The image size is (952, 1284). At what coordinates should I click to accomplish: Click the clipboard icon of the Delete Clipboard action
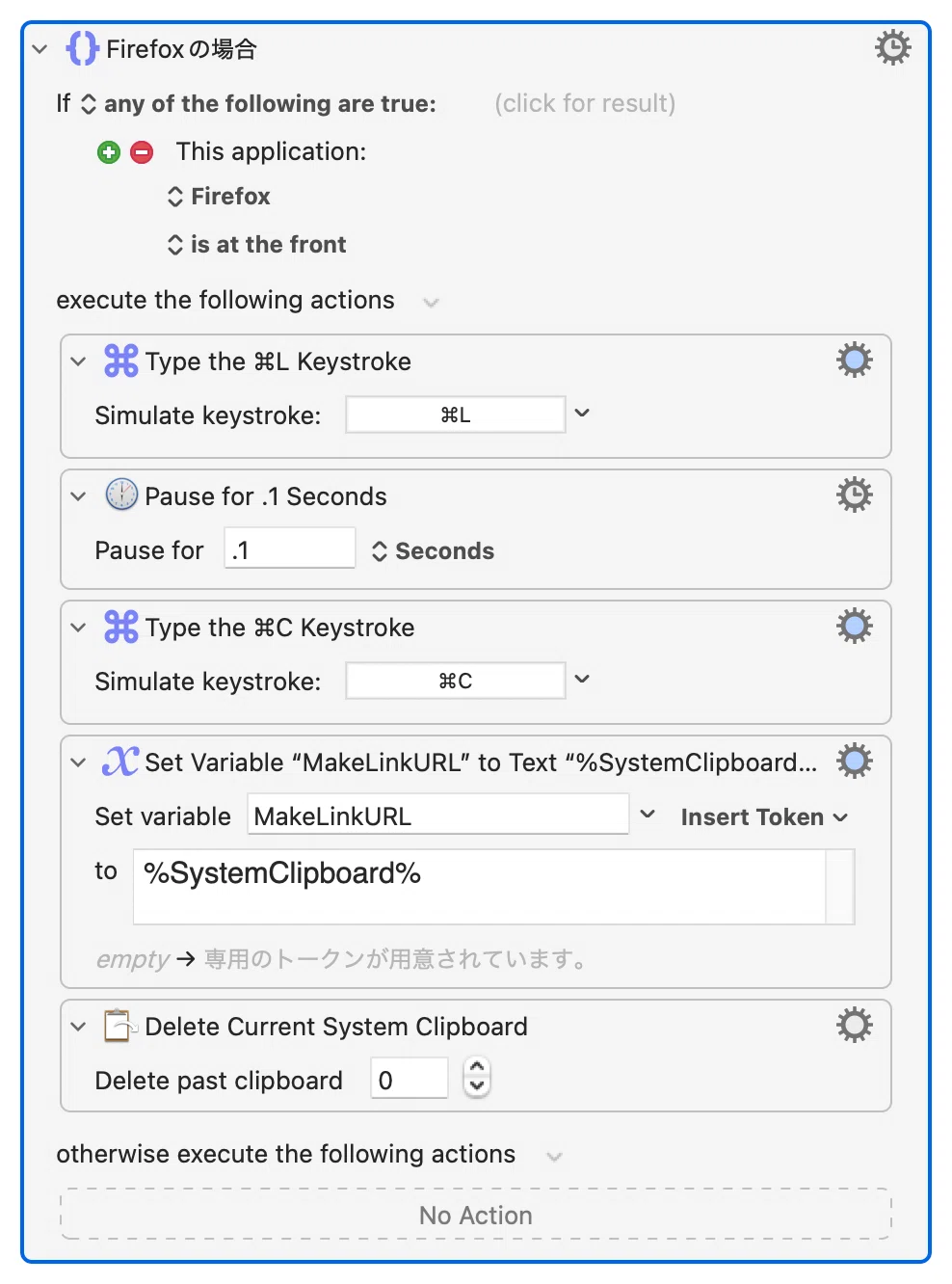coord(120,1026)
